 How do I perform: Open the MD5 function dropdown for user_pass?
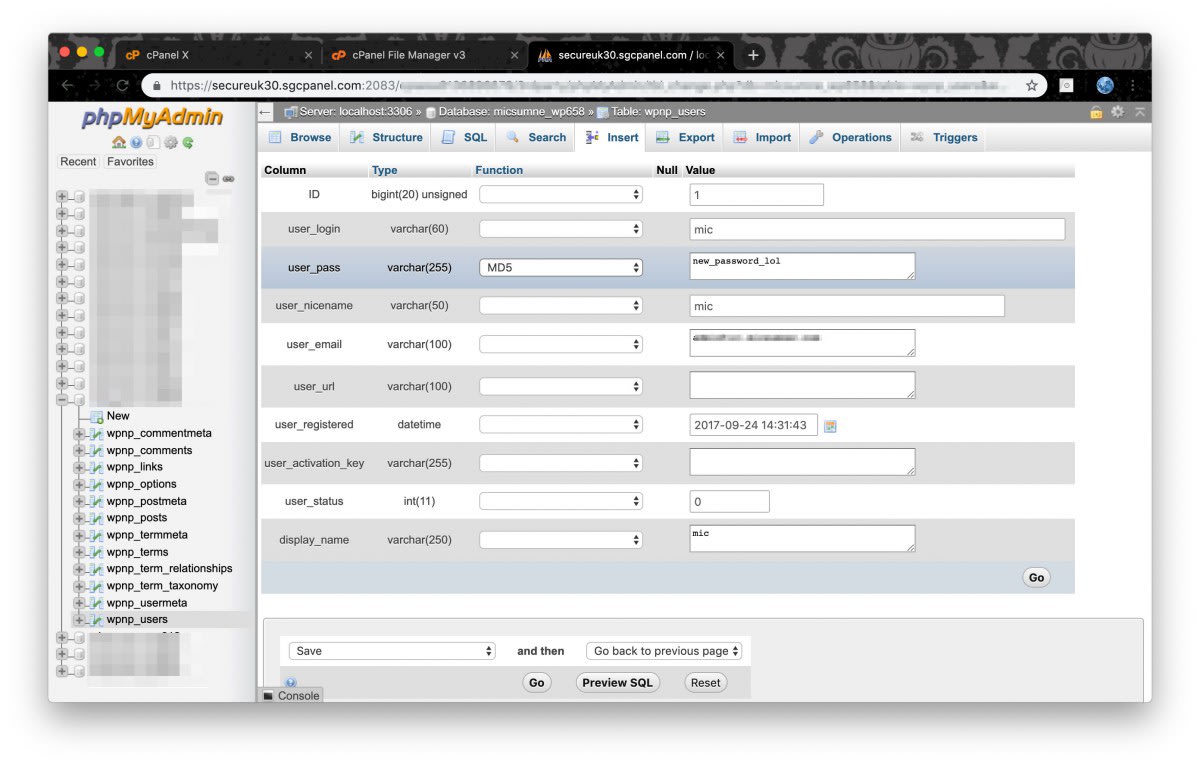click(x=561, y=268)
